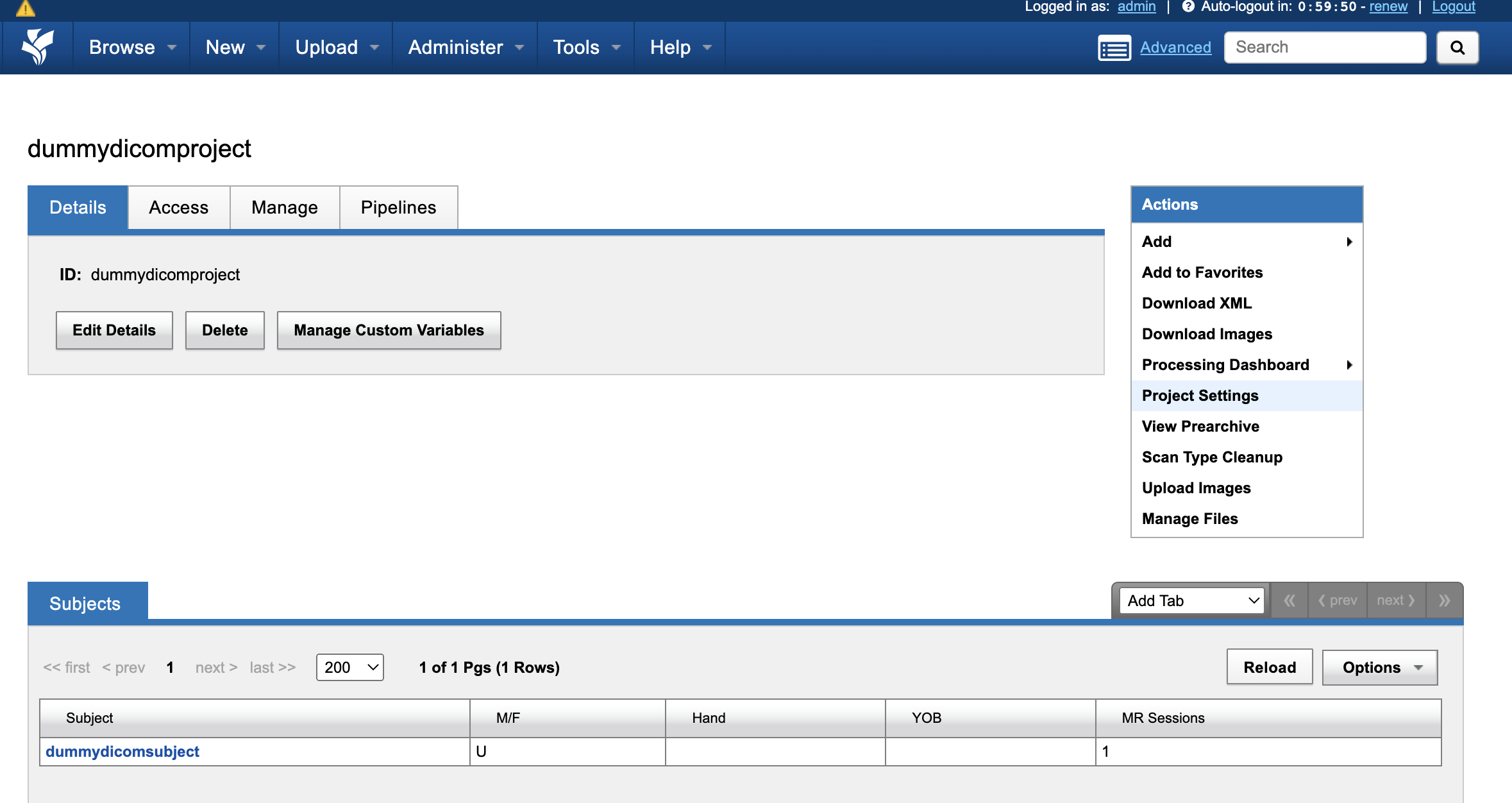Image resolution: width=1512 pixels, height=803 pixels.
Task: Sort by Hand column header
Action: [x=776, y=718]
